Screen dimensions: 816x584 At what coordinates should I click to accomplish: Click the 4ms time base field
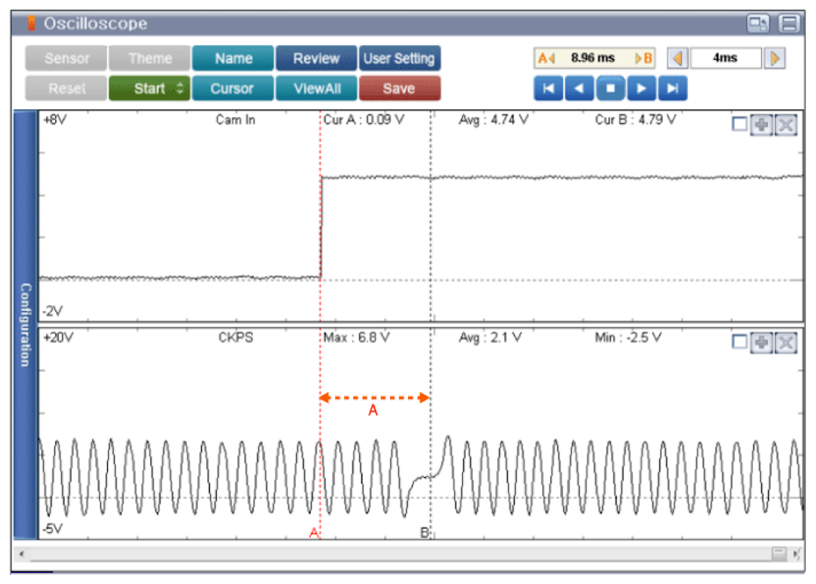(x=725, y=58)
